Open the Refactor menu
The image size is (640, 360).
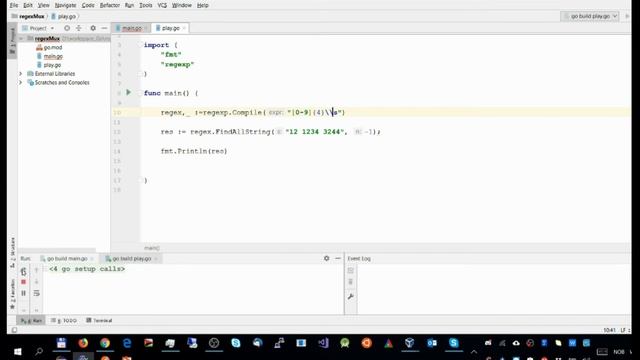click(x=110, y=5)
